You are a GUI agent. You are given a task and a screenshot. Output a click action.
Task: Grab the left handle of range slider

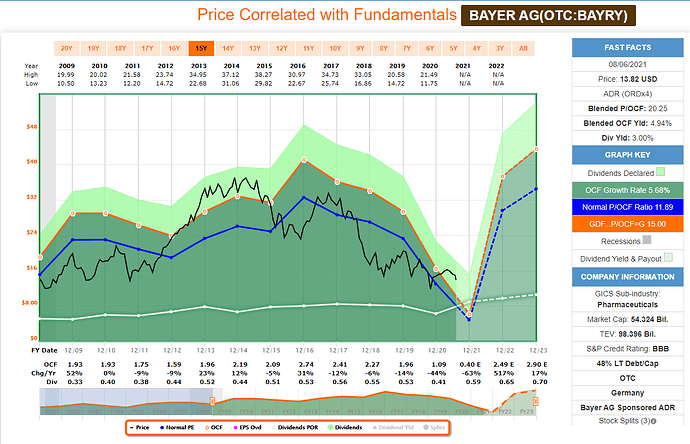point(212,401)
